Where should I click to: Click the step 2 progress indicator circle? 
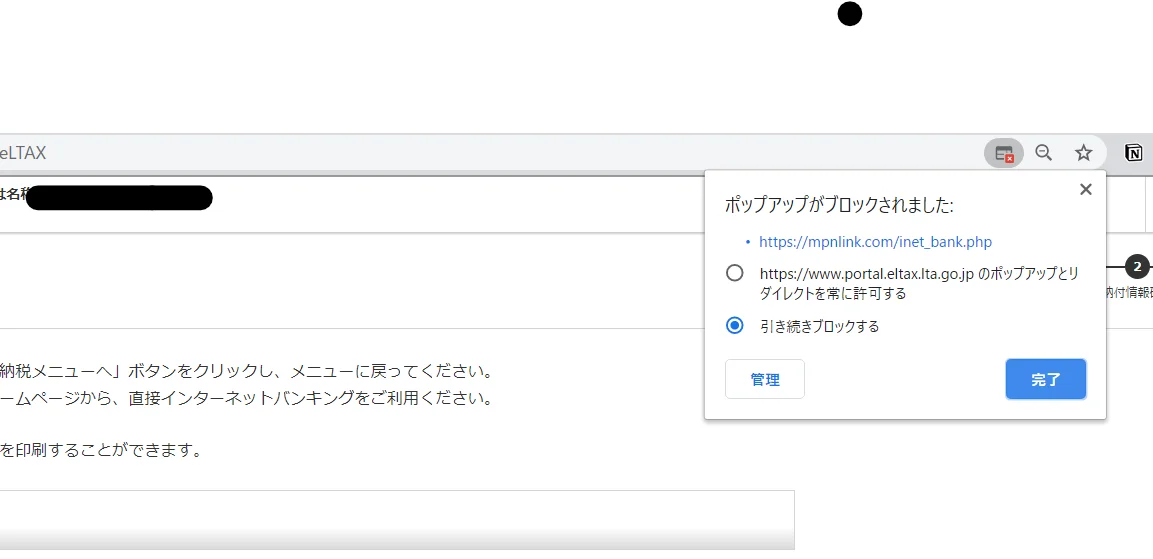[x=1137, y=266]
